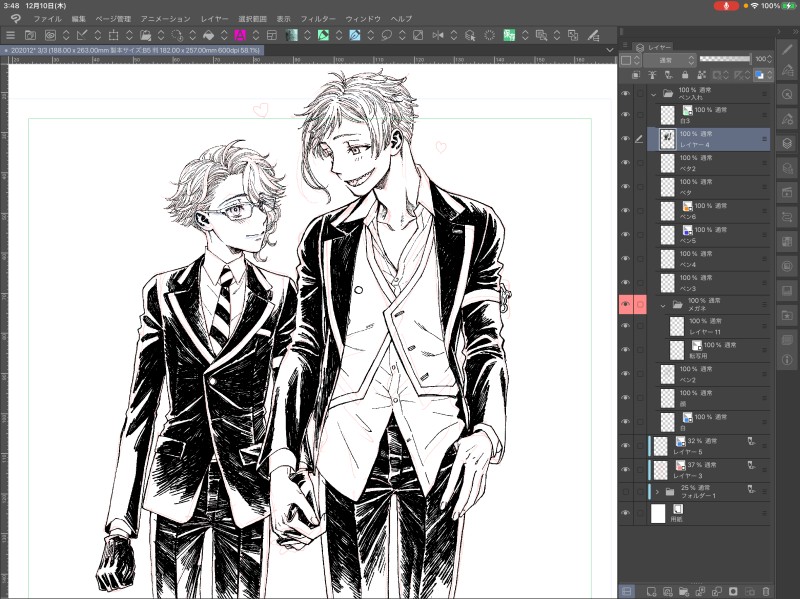Open the fill icon's adjacent dropdown arrows
800x599 pixels.
point(224,35)
